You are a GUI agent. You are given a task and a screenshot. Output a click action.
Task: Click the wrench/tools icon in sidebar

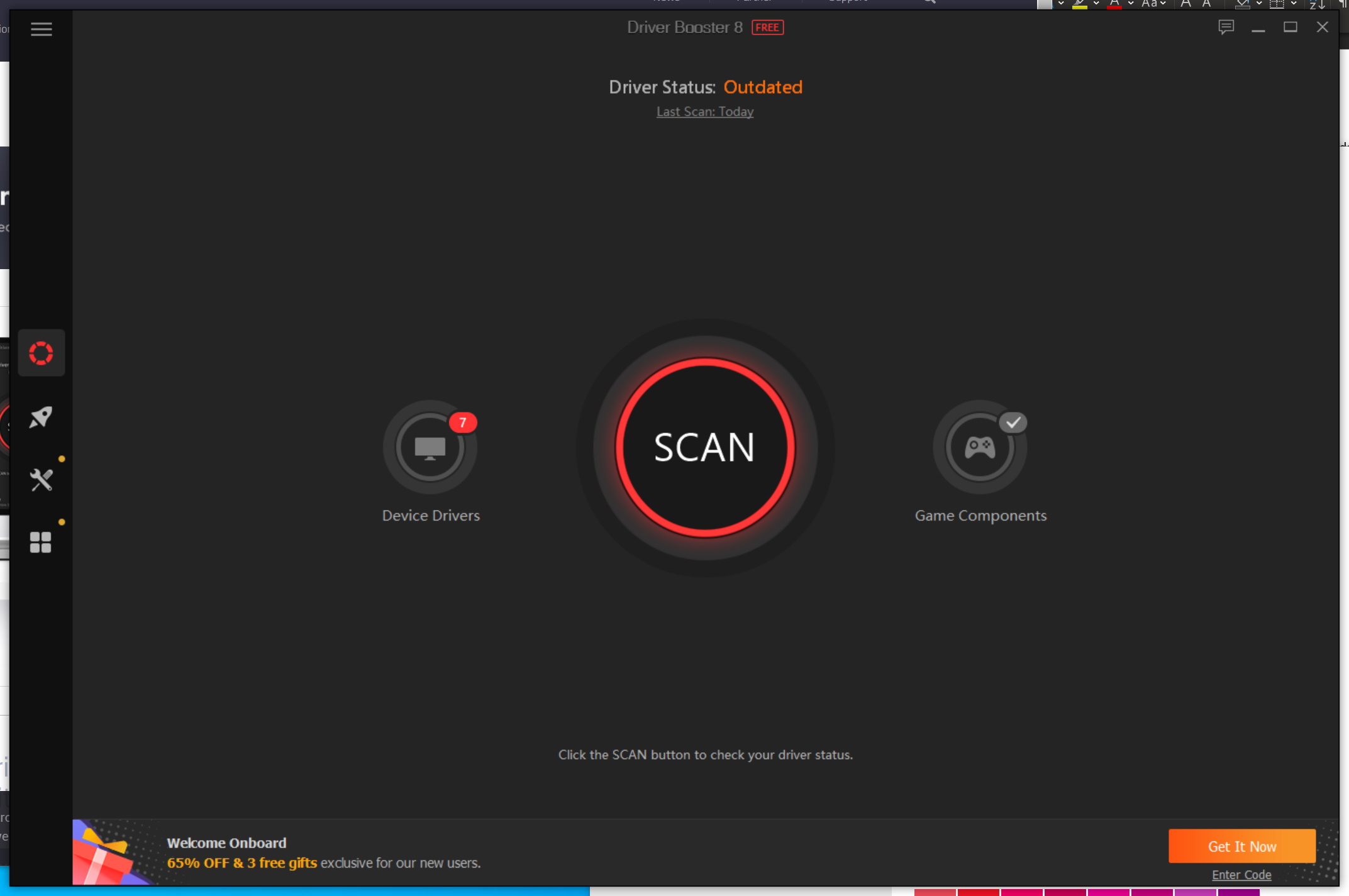coord(42,480)
